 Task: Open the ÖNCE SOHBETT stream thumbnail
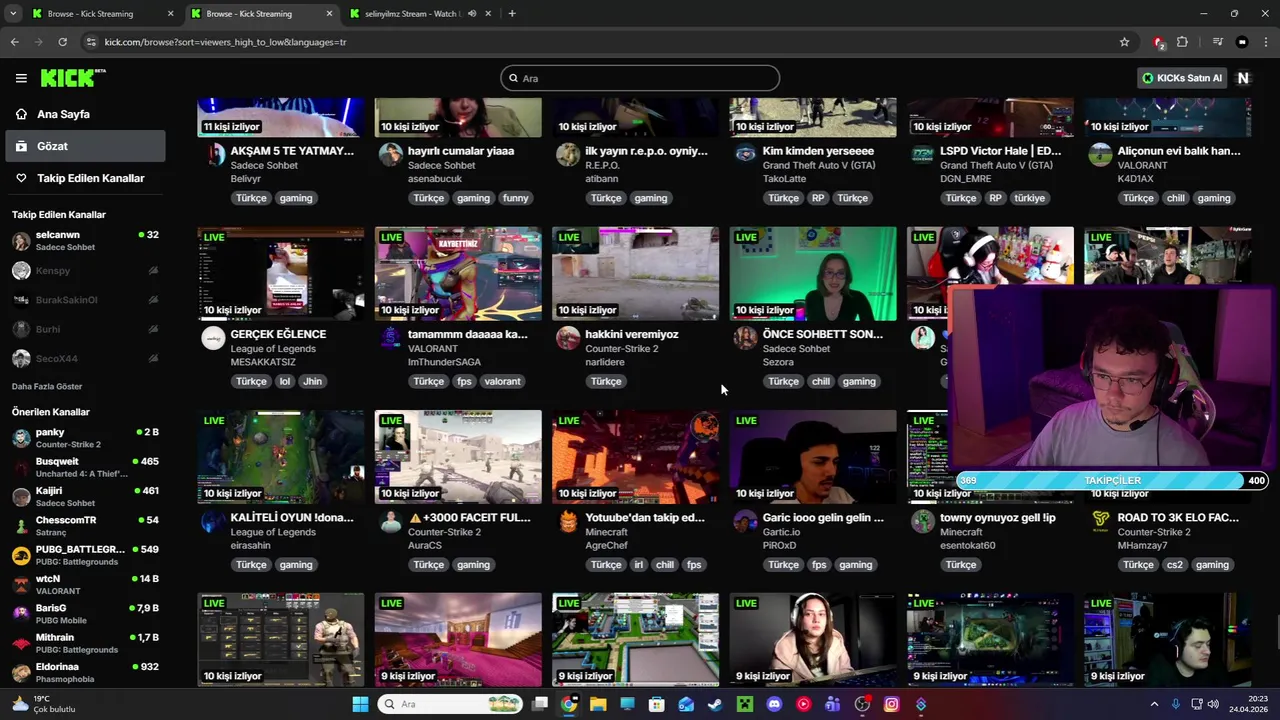point(813,273)
